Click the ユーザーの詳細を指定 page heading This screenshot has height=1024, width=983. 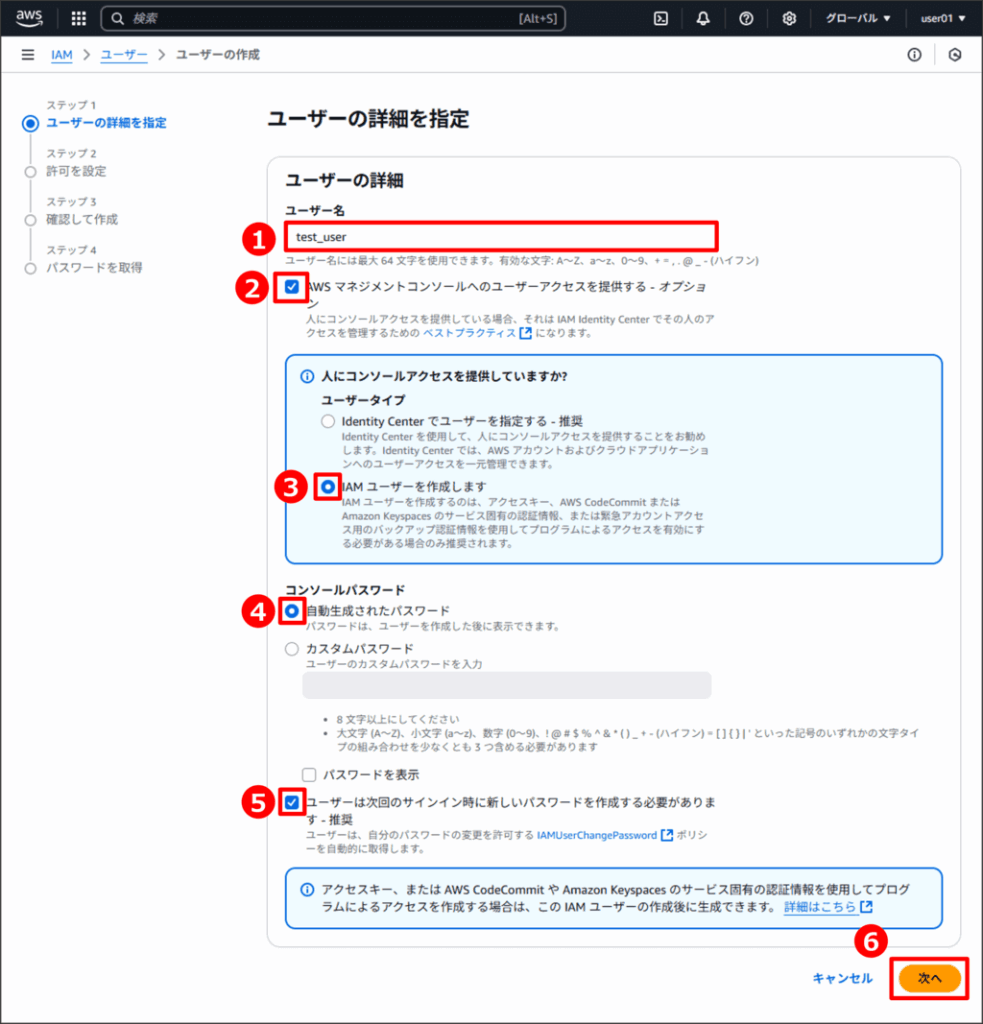point(368,119)
